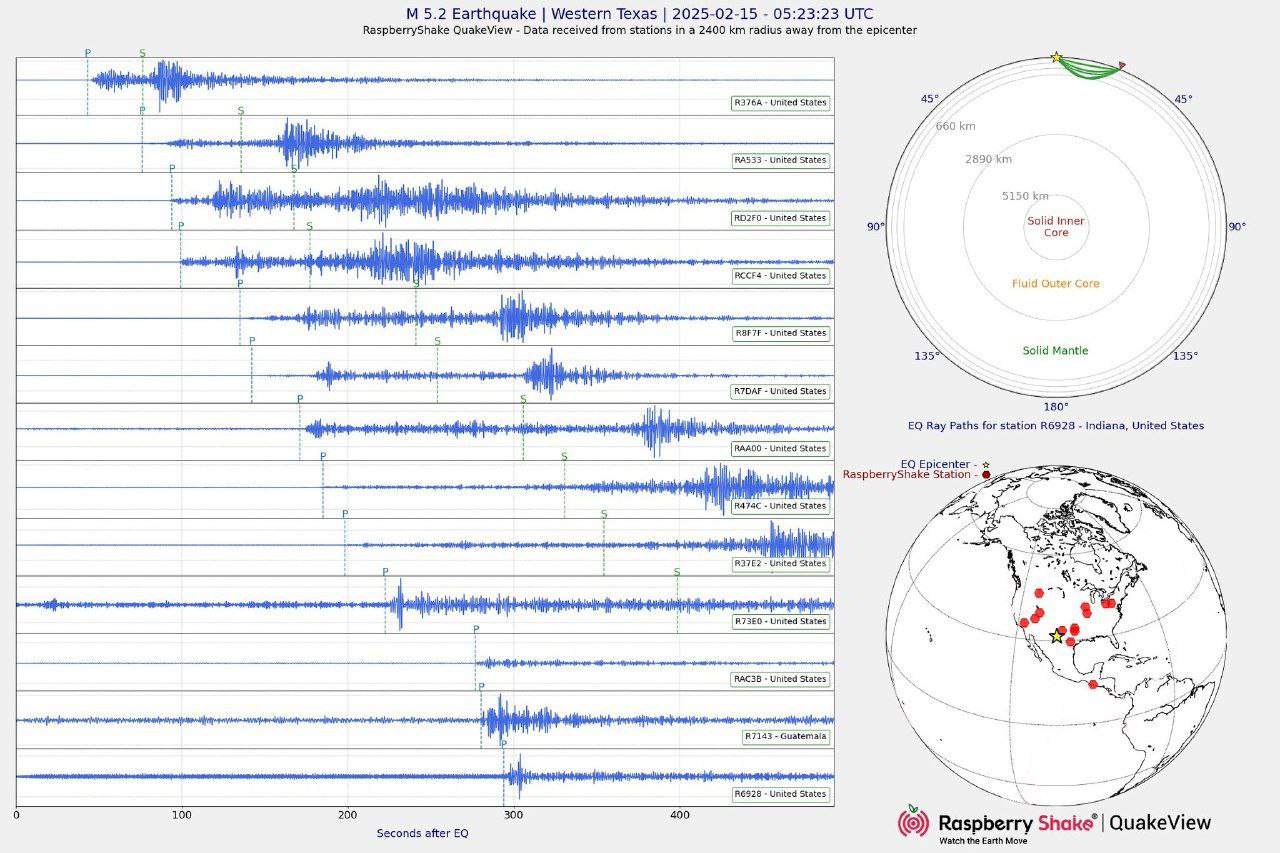The height and width of the screenshot is (853, 1280).
Task: Click the M 5.2 Earthquake Western Texas title
Action: click(639, 14)
